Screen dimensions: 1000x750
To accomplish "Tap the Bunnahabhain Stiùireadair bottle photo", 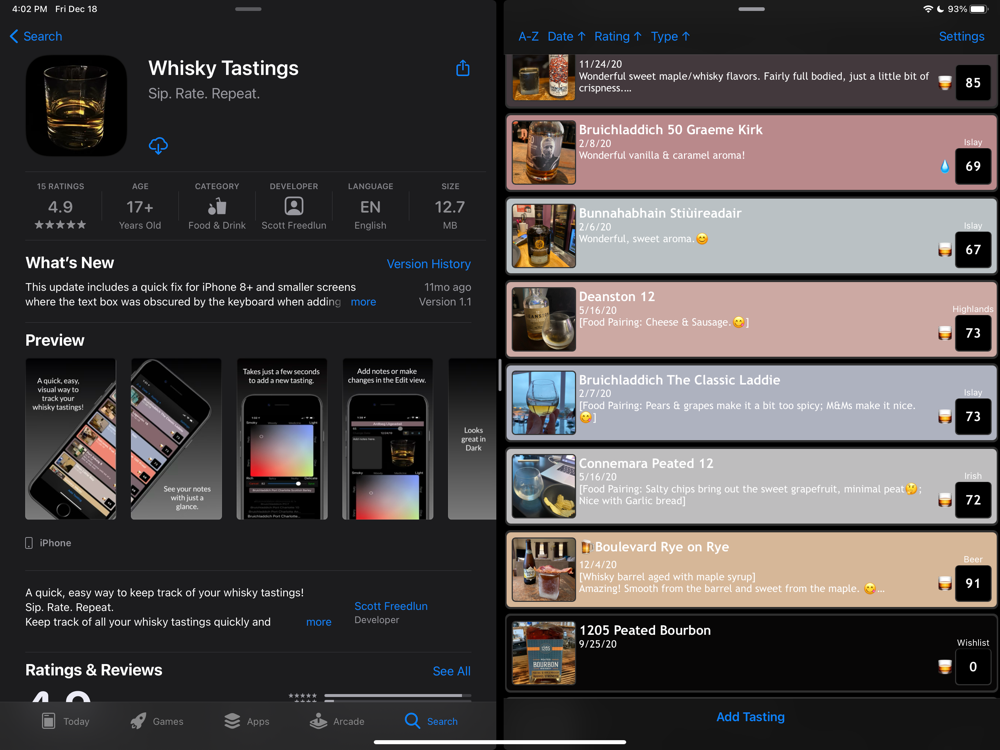I will coord(544,236).
